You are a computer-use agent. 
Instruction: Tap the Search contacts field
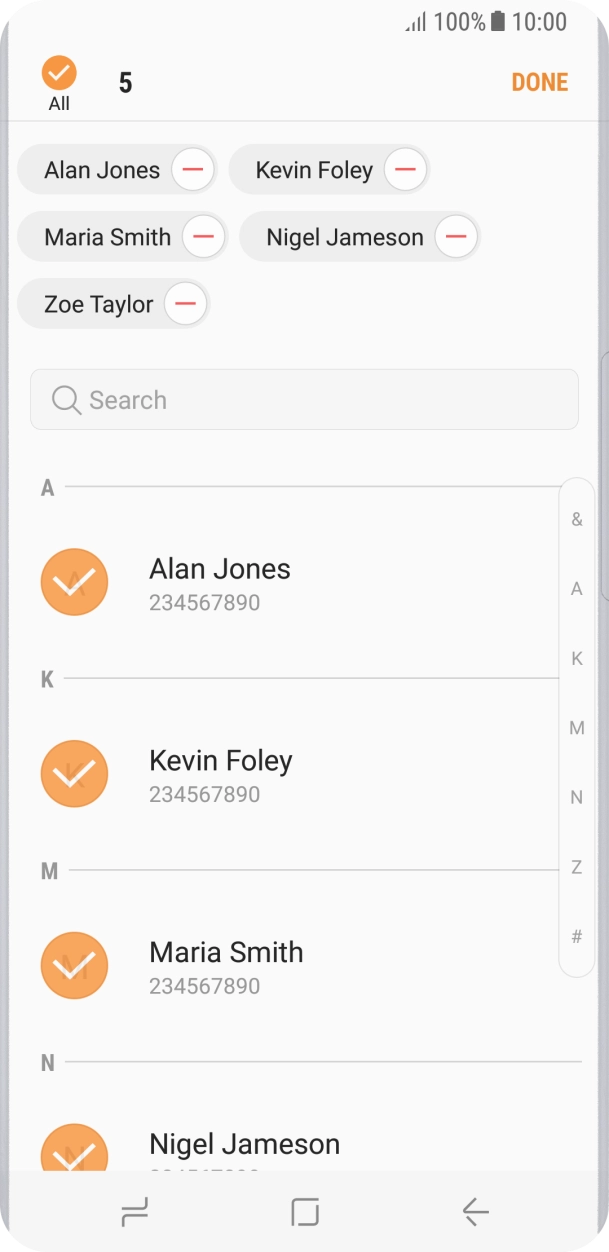pyautogui.click(x=304, y=400)
